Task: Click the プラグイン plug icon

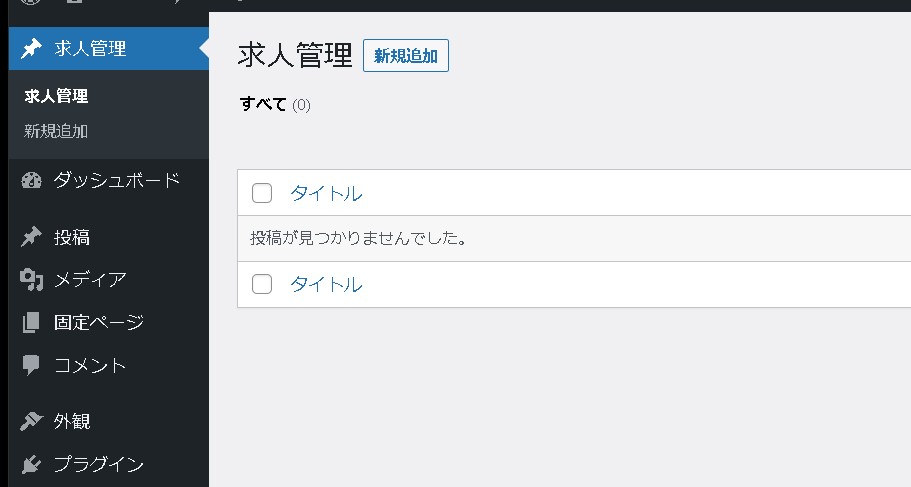Action: 31,464
